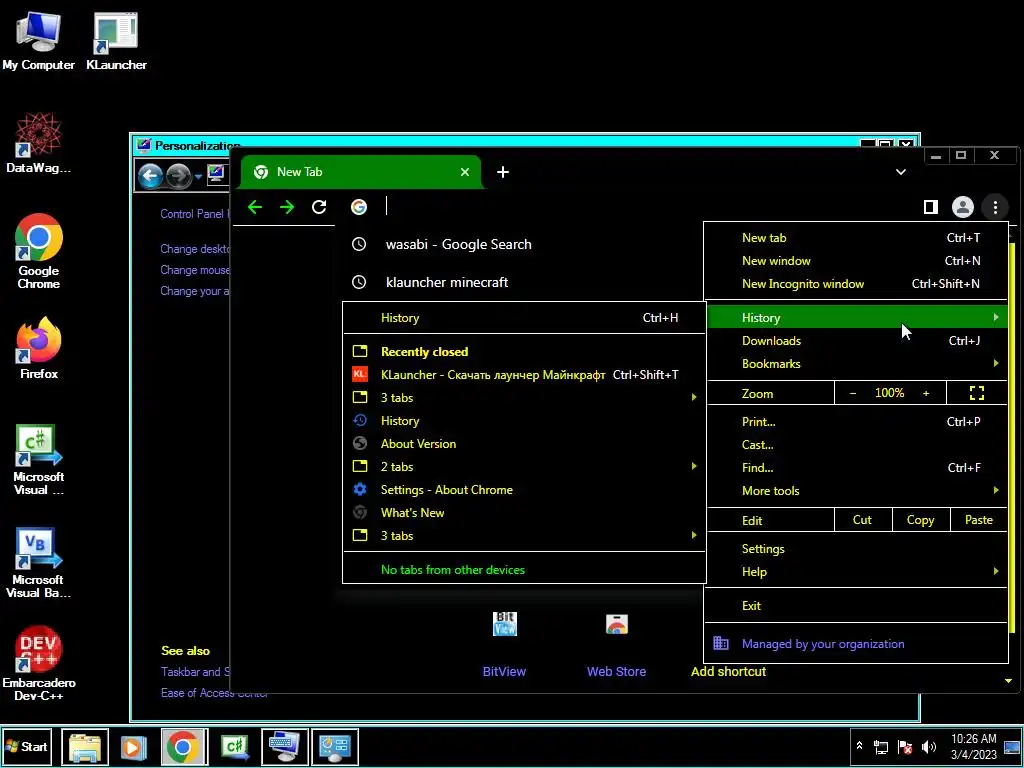
Task: Click No tabs from other devices
Action: click(453, 569)
